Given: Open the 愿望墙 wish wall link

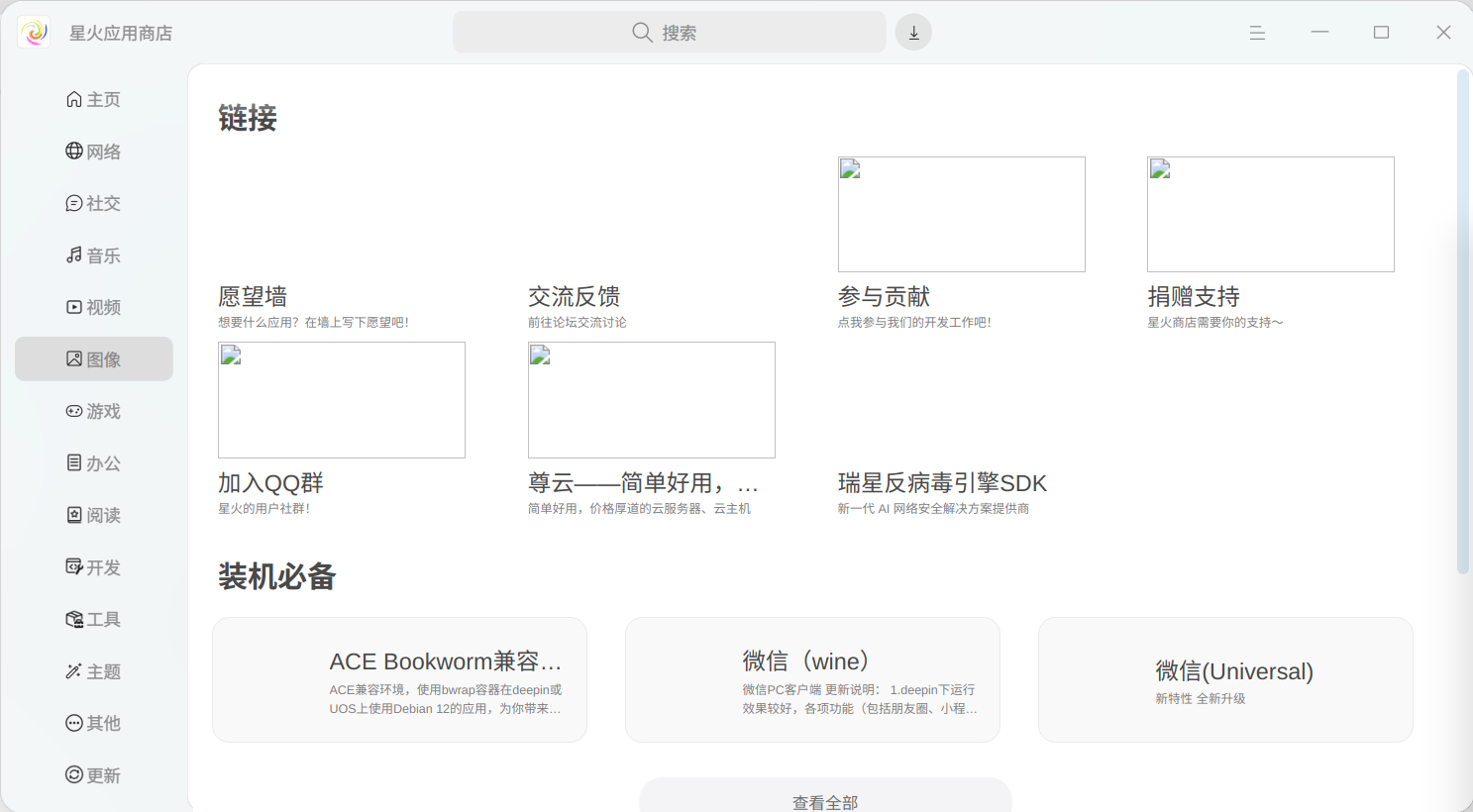Looking at the screenshot, I should pyautogui.click(x=253, y=296).
